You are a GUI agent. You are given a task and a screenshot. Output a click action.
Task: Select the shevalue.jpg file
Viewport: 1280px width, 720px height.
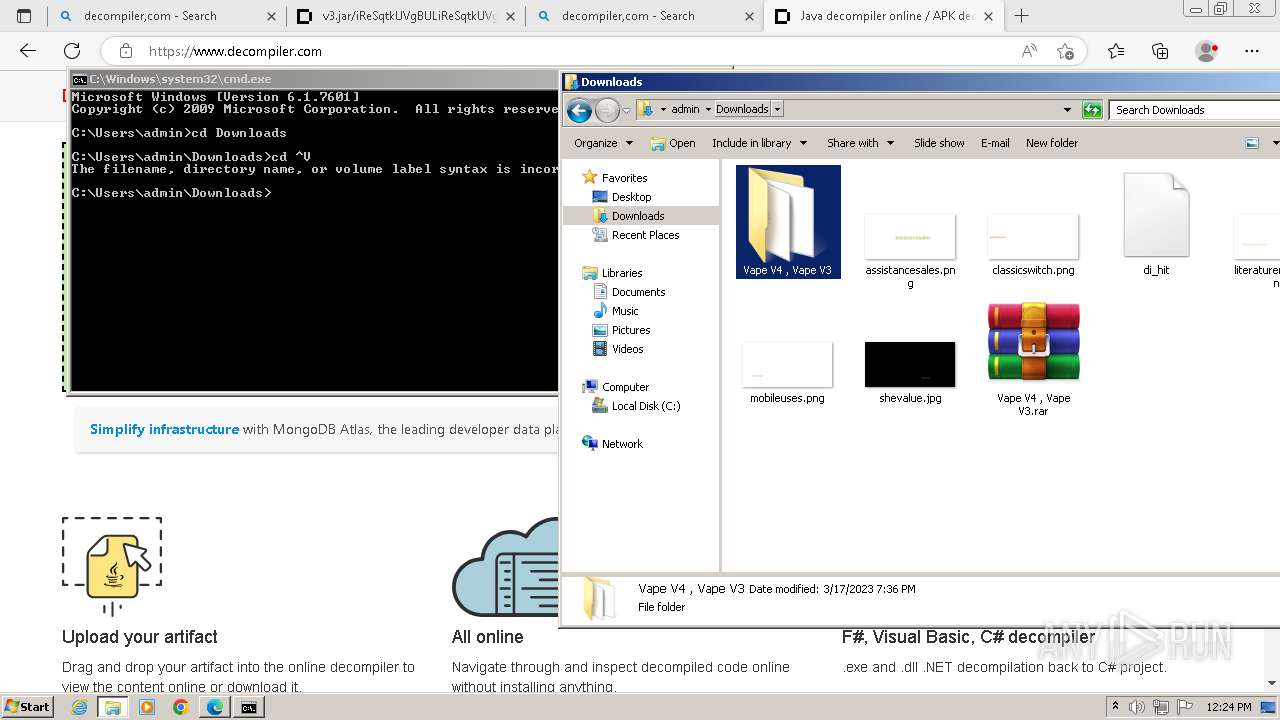(x=910, y=372)
